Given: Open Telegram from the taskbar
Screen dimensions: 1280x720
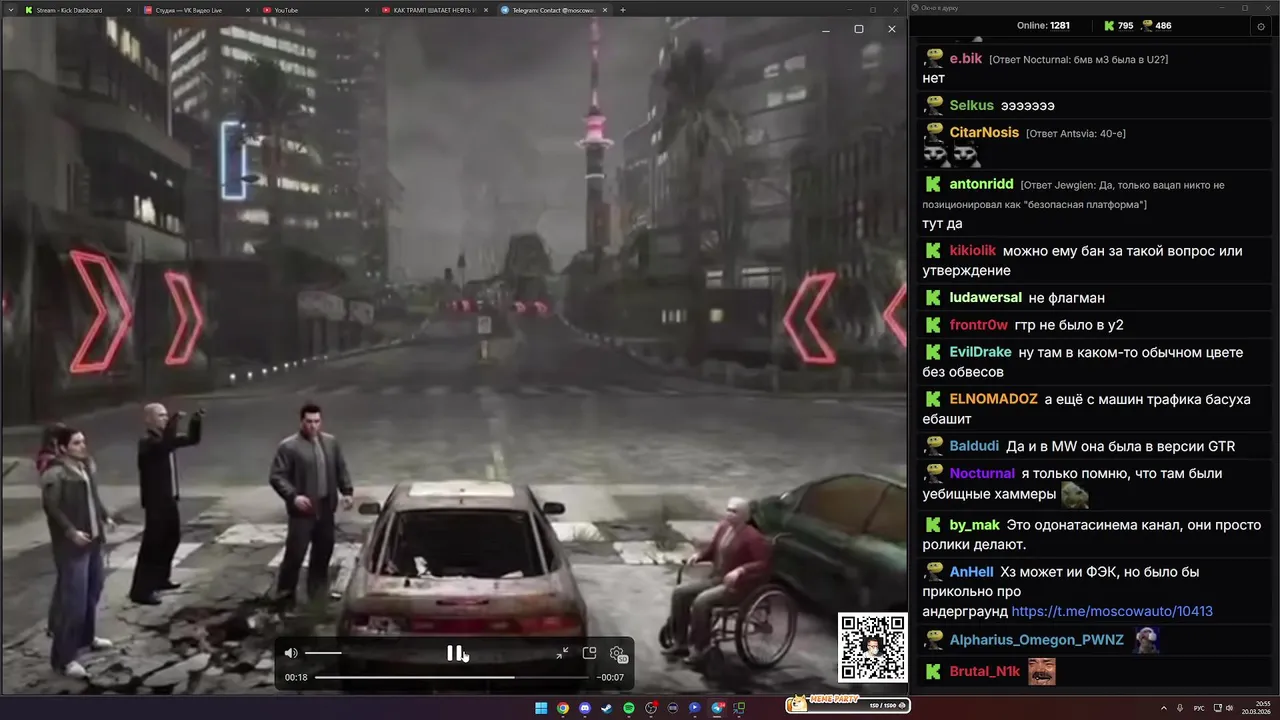Looking at the screenshot, I should (717, 708).
